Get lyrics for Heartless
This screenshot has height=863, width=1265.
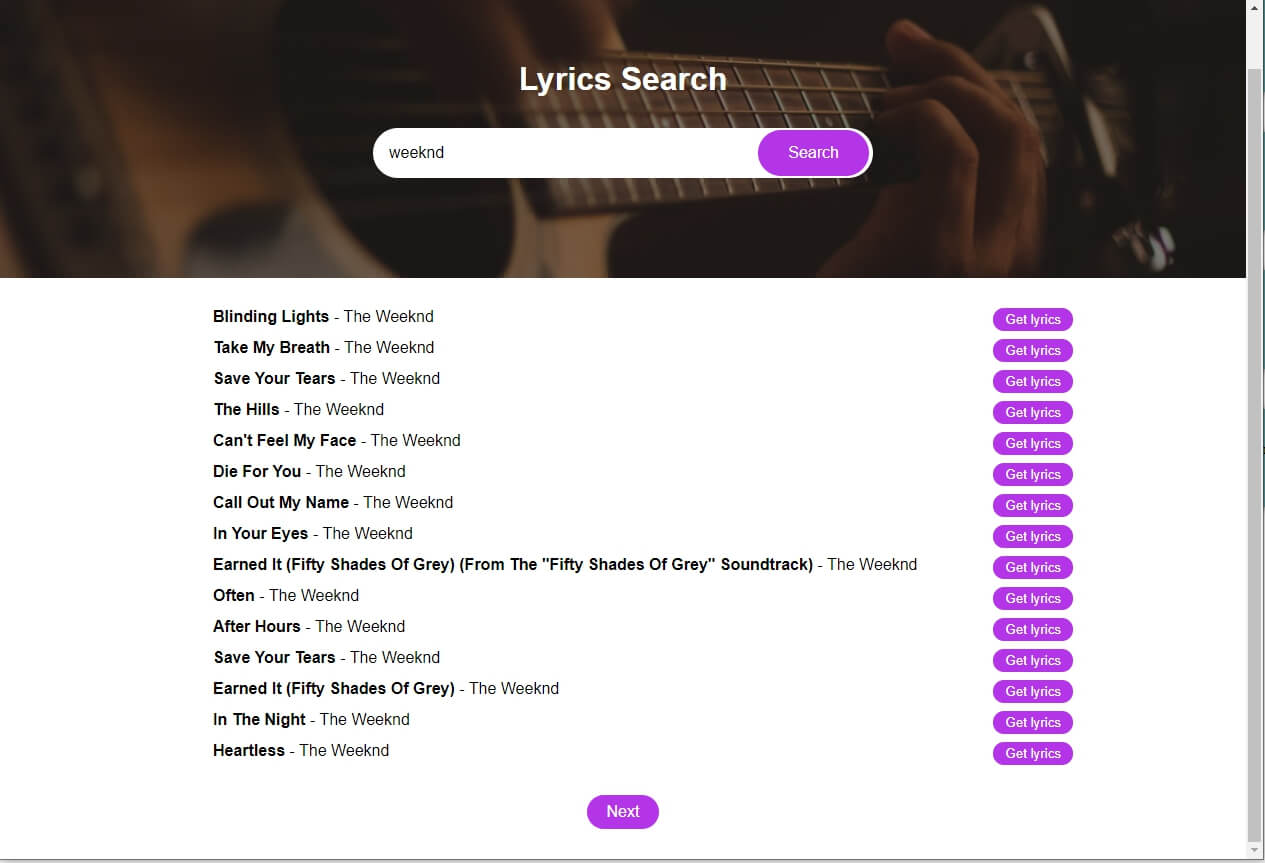(x=1032, y=753)
